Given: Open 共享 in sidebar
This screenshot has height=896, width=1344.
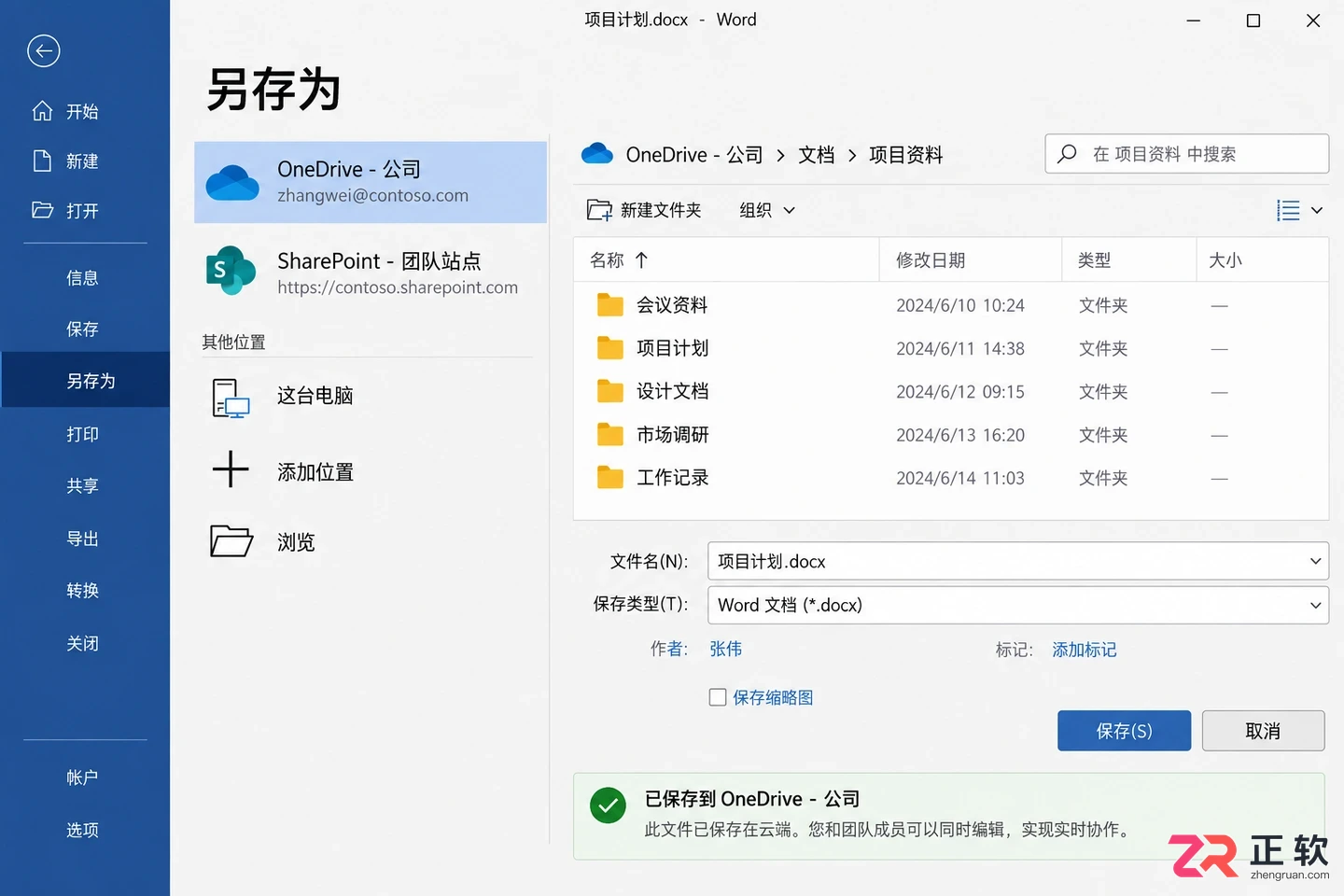Looking at the screenshot, I should tap(82, 485).
